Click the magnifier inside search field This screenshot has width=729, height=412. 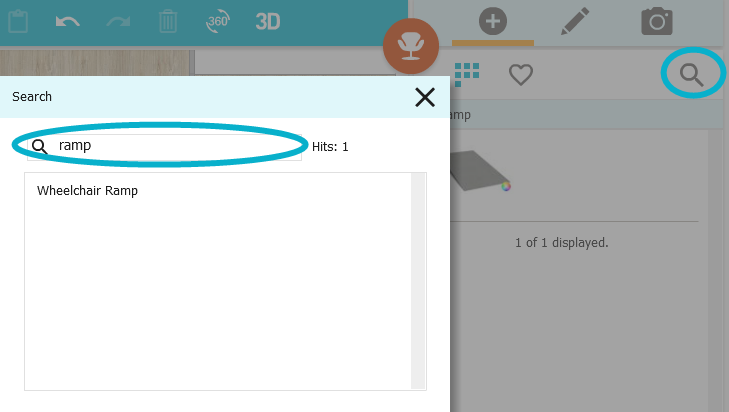(x=40, y=147)
